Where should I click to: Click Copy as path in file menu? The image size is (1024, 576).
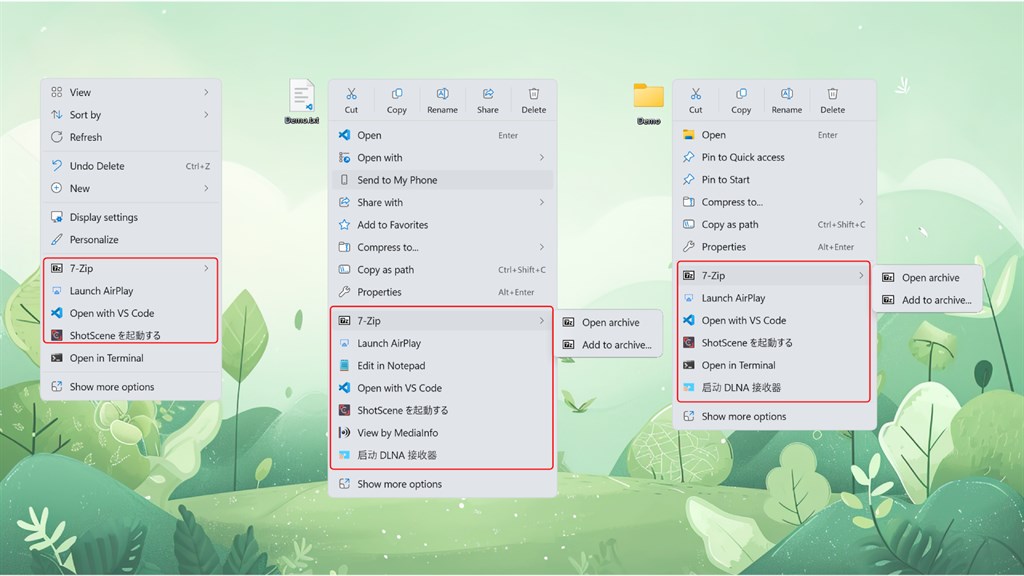coord(442,270)
